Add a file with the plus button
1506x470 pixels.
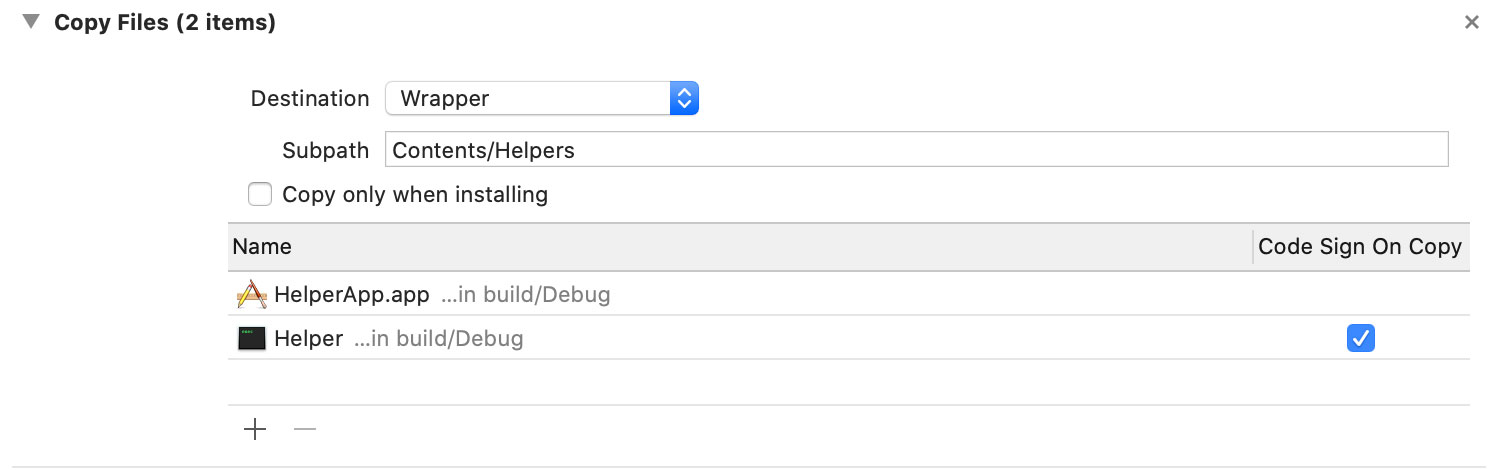[255, 430]
